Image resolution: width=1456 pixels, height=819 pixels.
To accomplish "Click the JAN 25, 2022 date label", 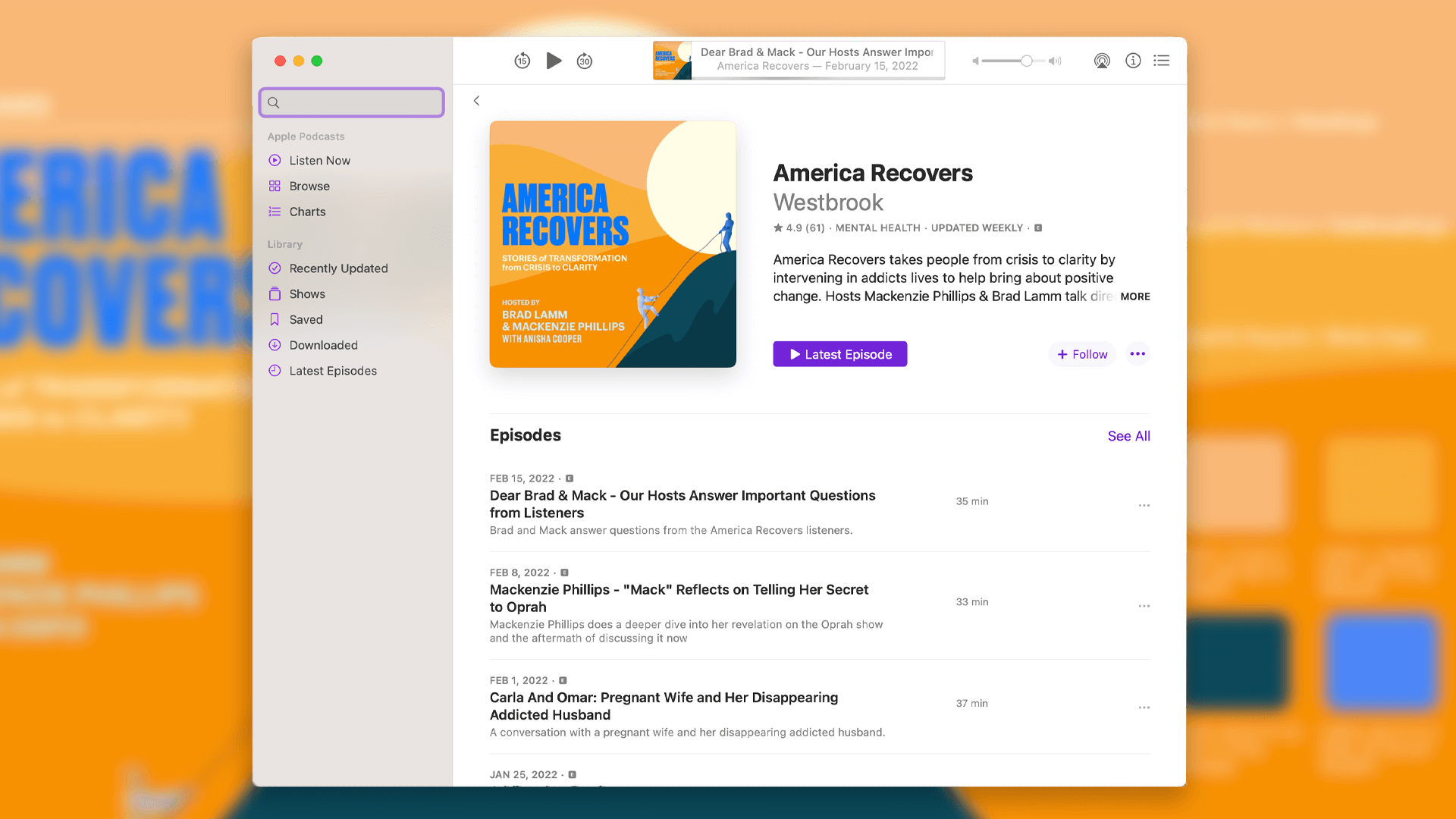I will point(523,775).
